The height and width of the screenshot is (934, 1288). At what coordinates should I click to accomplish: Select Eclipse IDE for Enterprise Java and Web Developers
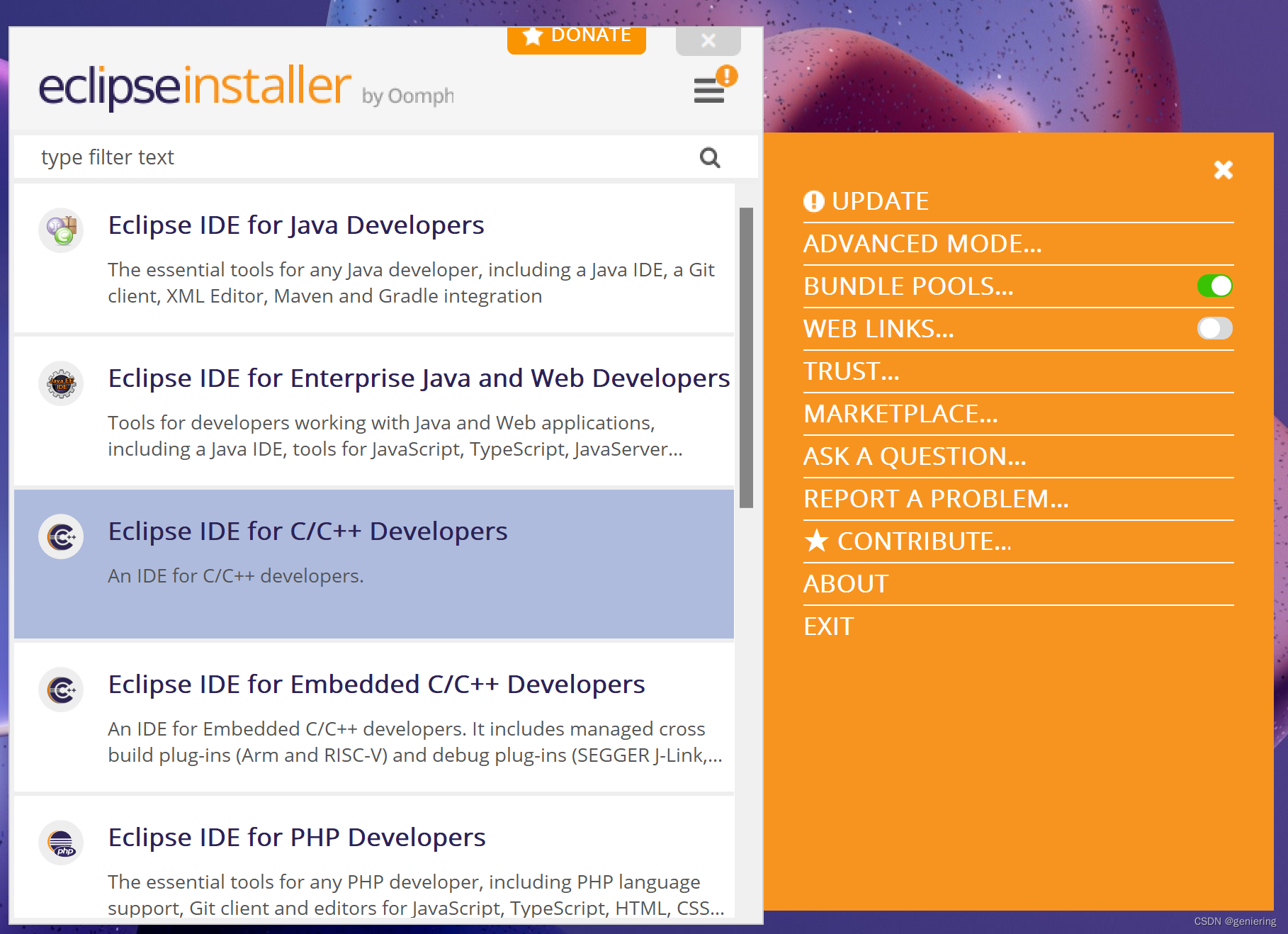pos(419,378)
